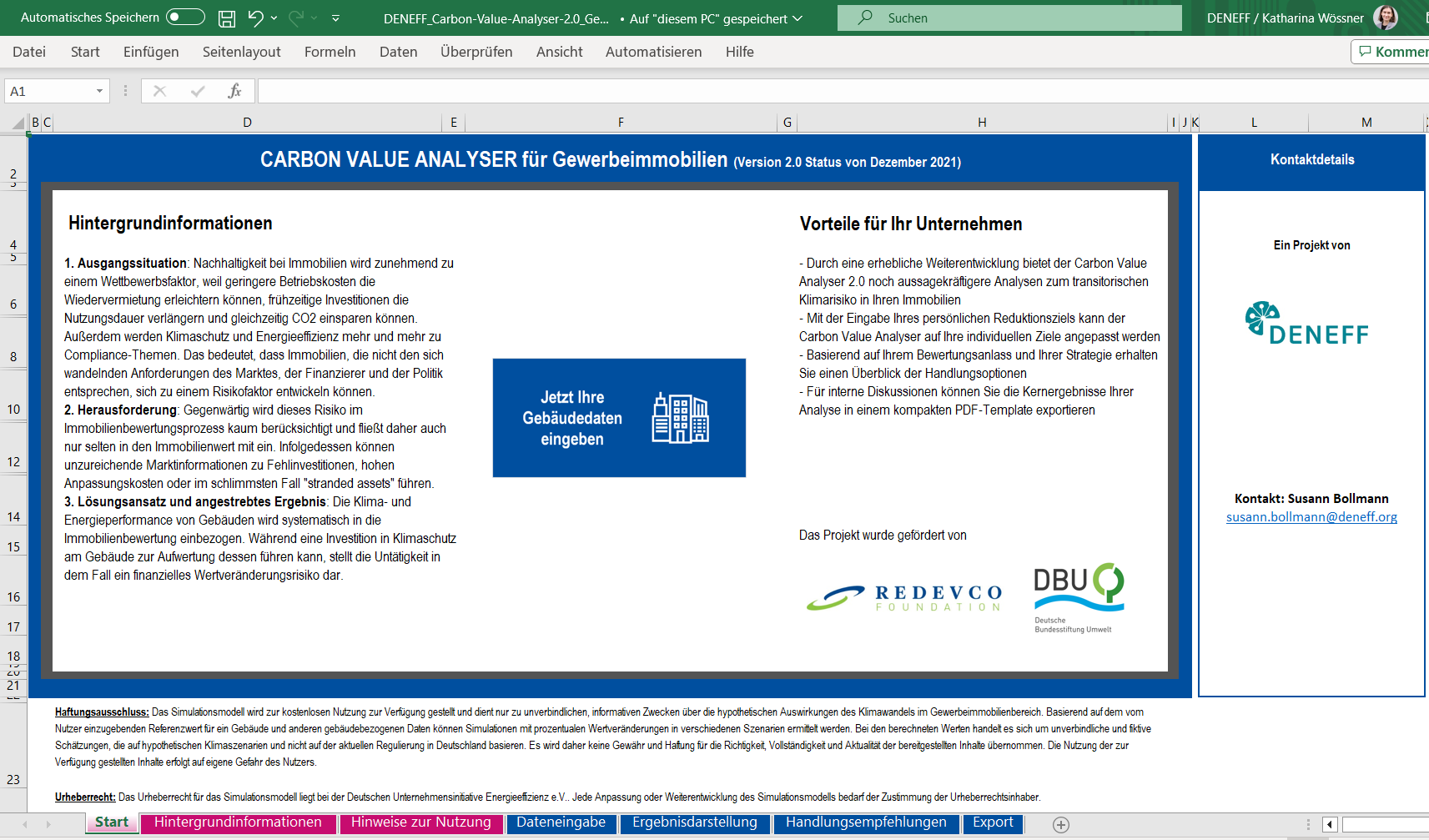This screenshot has height=840, width=1429.
Task: Click the Select All triangle corner
Action: click(18, 123)
